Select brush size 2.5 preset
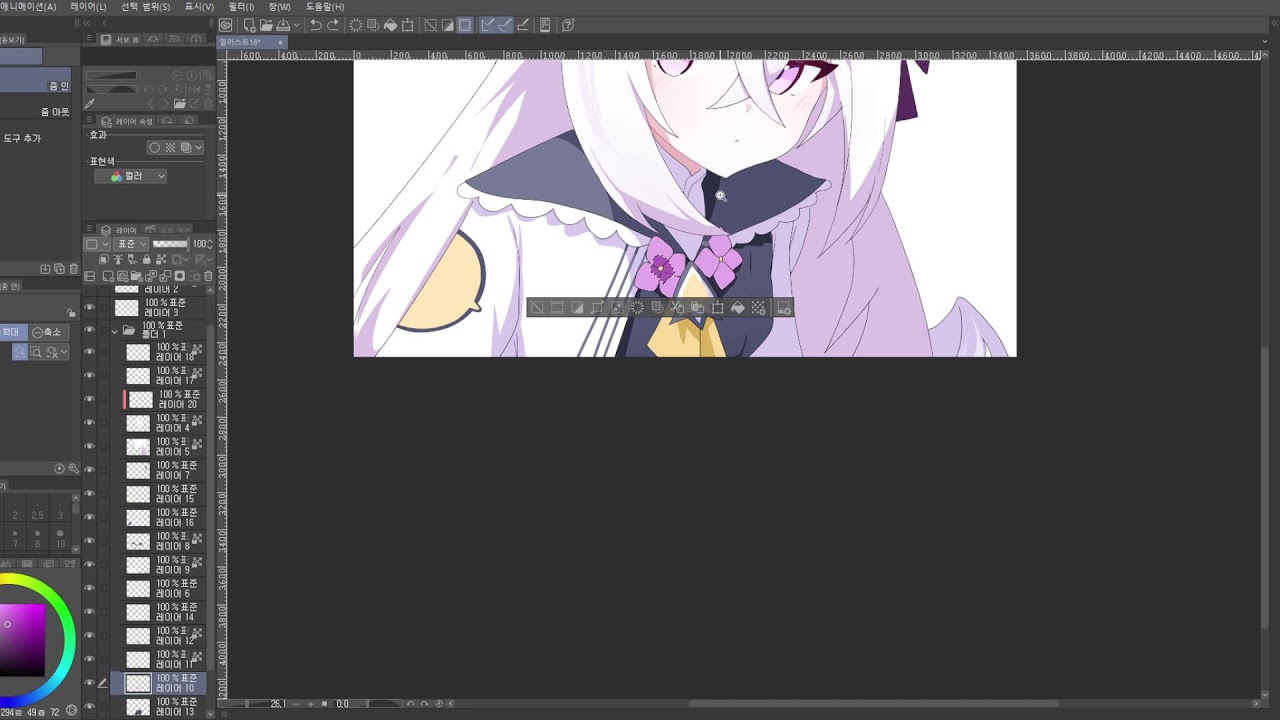Screen dimensions: 1280x720 (37, 510)
